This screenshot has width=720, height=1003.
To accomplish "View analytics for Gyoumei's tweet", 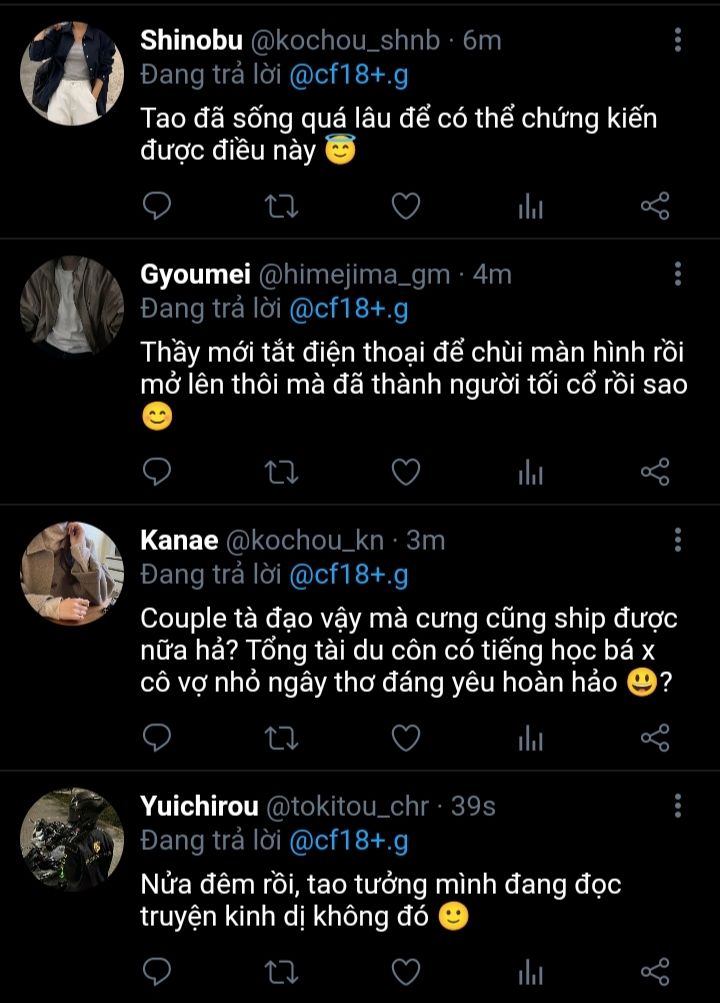I will (x=530, y=472).
